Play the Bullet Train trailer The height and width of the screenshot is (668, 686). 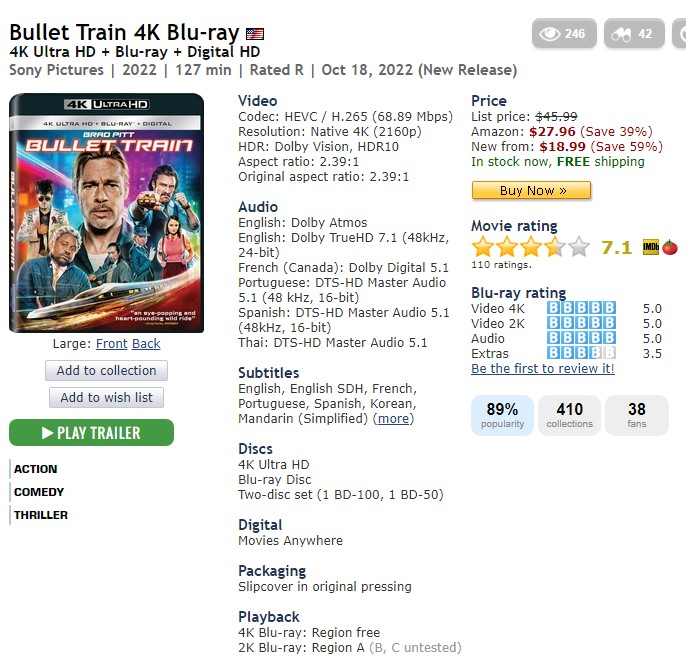tap(91, 433)
